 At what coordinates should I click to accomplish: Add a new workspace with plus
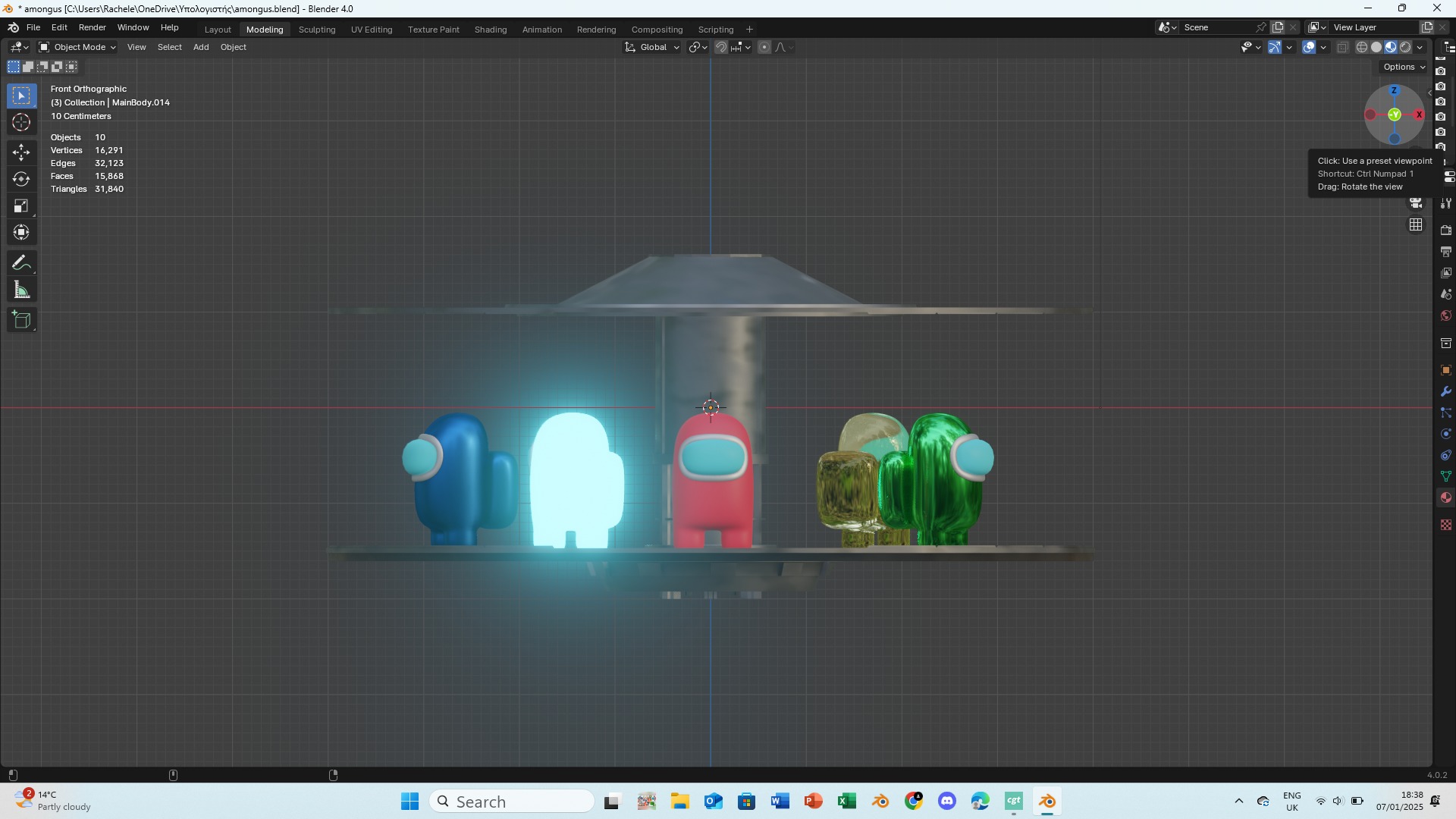[x=749, y=30]
